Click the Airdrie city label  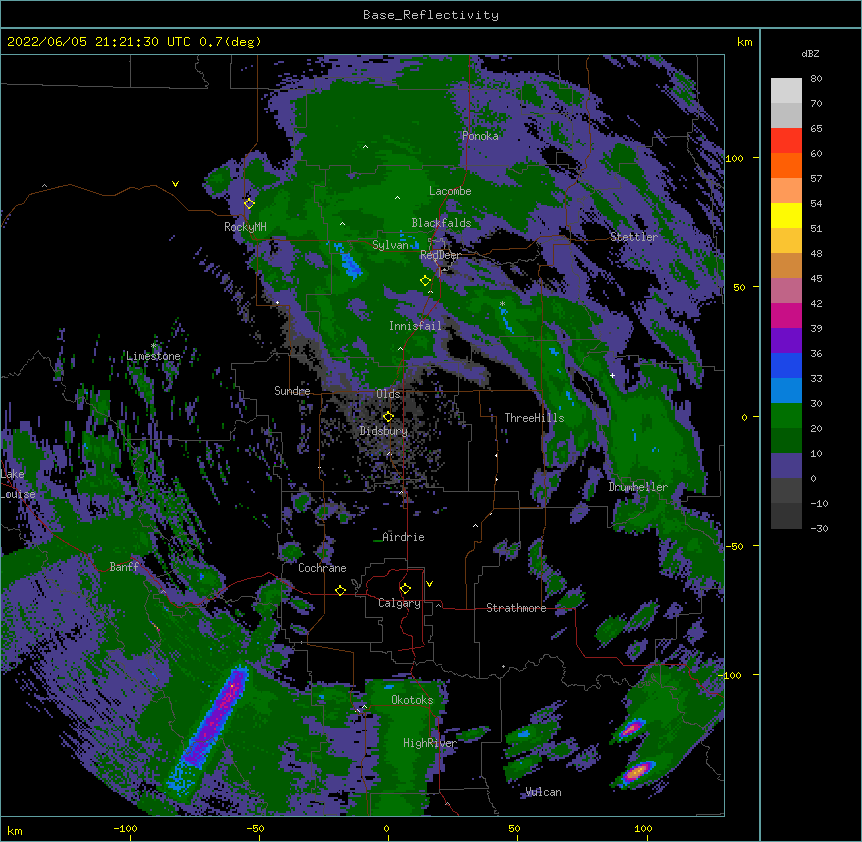(403, 537)
